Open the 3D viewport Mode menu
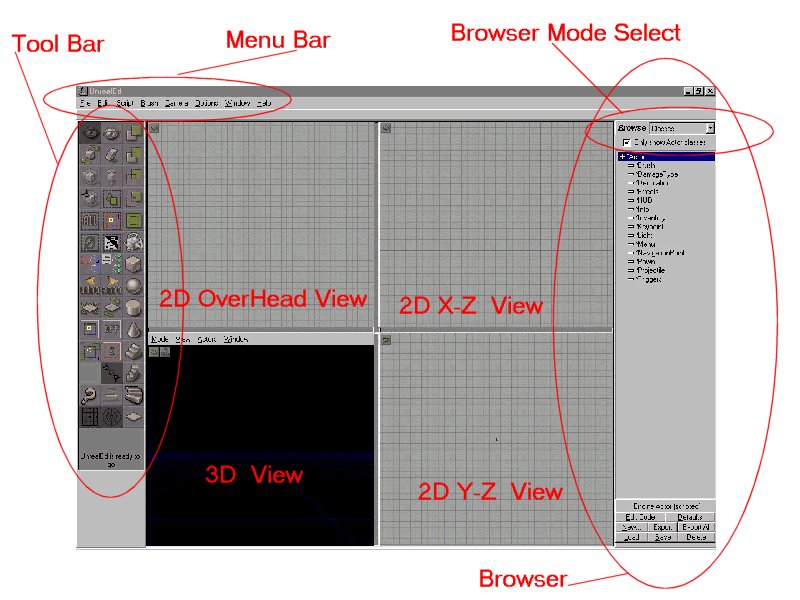This screenshot has height=600, width=800. (x=160, y=339)
